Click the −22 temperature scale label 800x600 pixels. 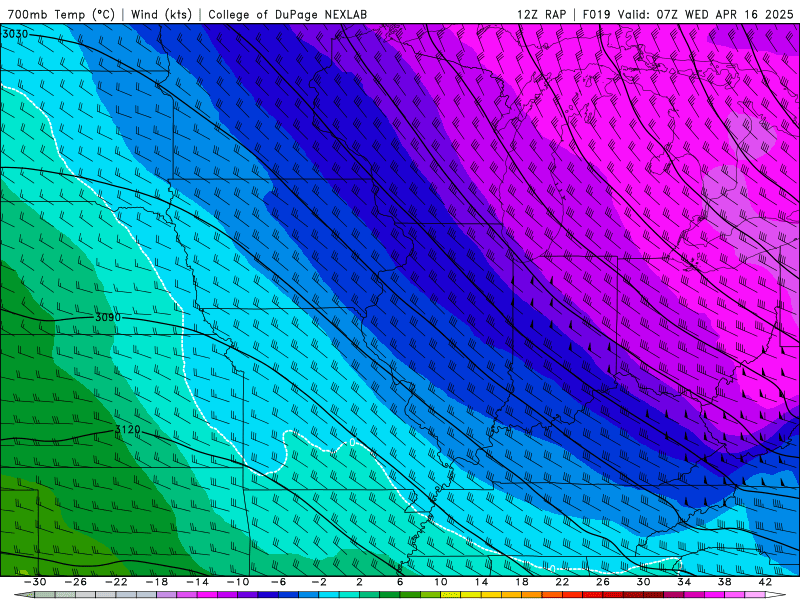click(x=116, y=582)
